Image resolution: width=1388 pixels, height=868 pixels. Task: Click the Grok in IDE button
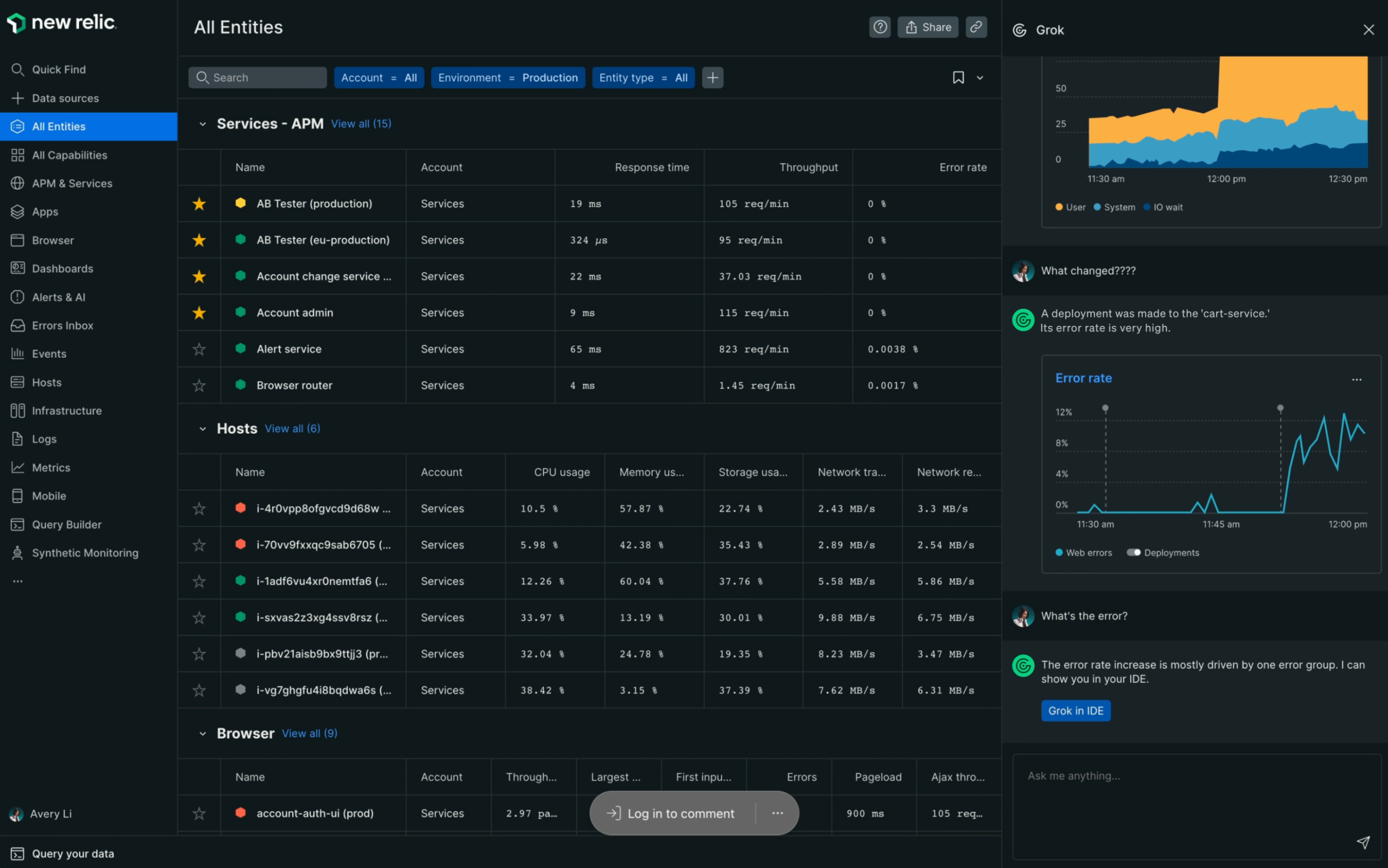tap(1075, 710)
